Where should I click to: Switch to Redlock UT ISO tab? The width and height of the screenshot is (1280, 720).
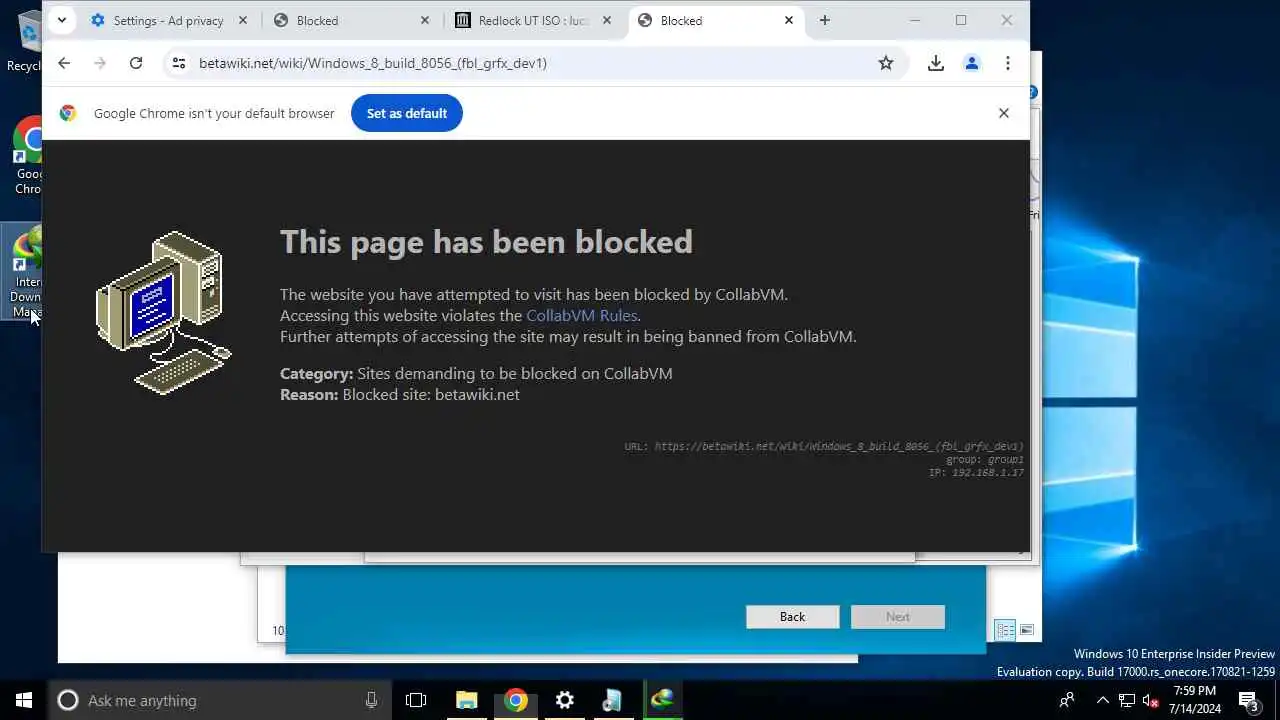[534, 20]
